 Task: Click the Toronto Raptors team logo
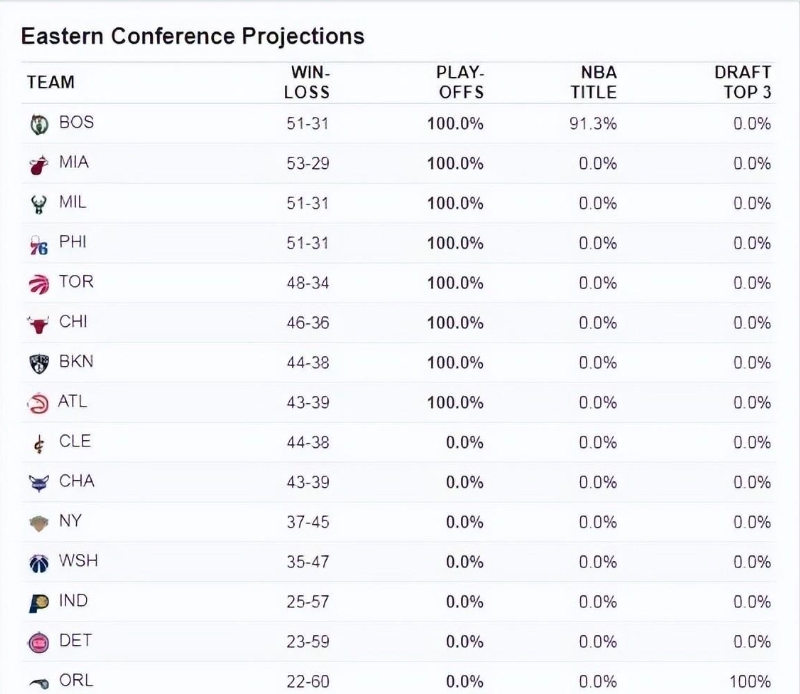tap(39, 284)
